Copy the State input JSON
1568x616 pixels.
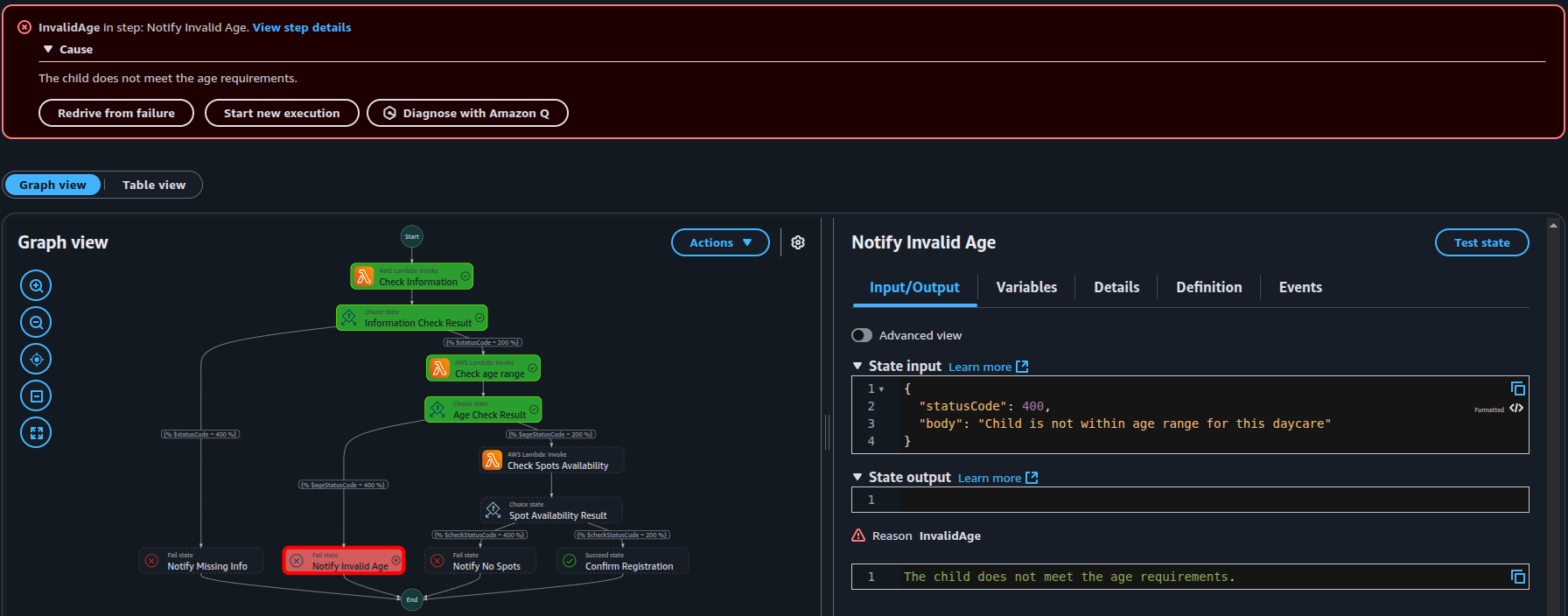1517,388
